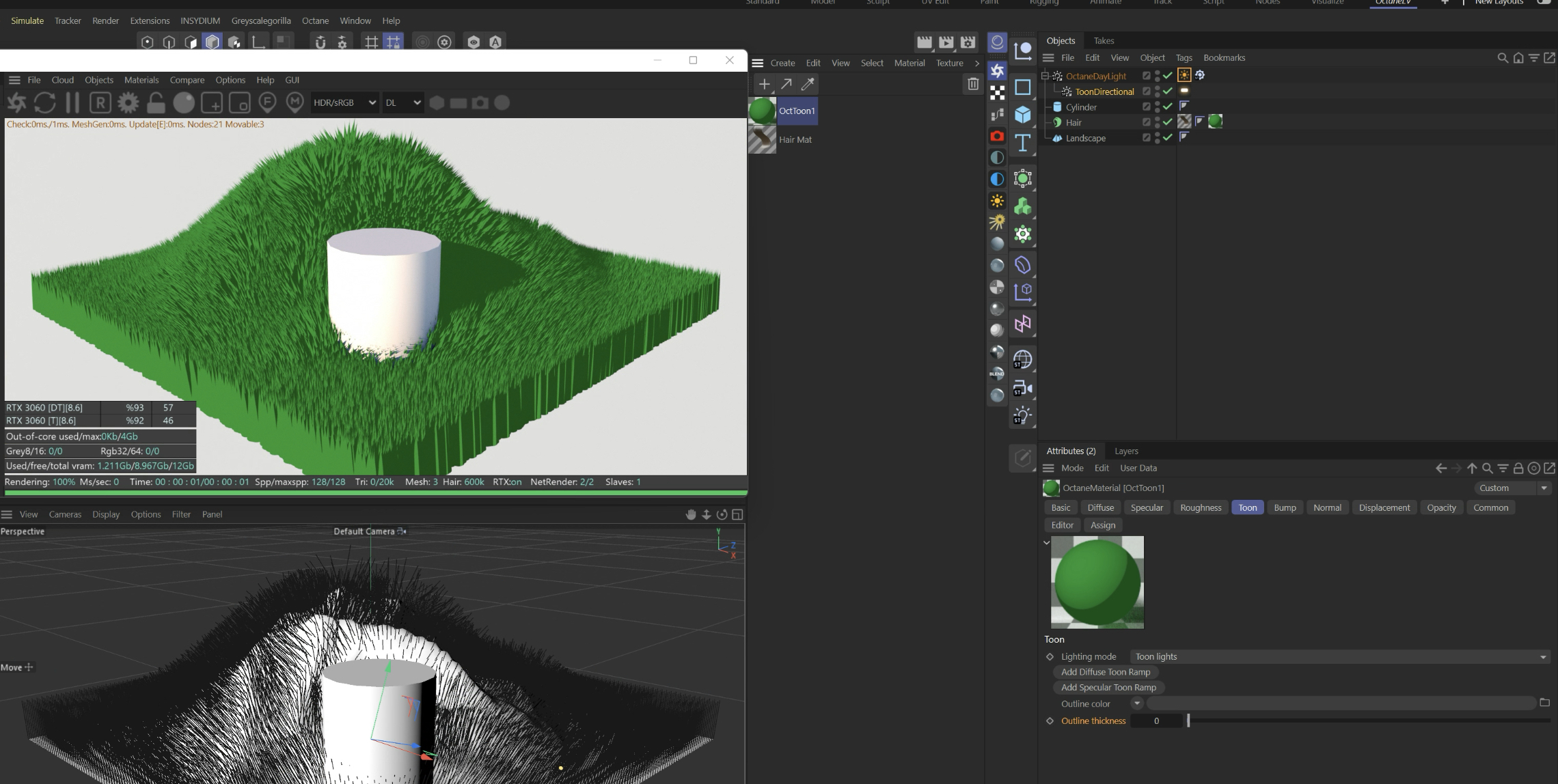Screen dimensions: 1558x784
Task: Open the HDR/sRGB color space dropdown
Action: (344, 102)
